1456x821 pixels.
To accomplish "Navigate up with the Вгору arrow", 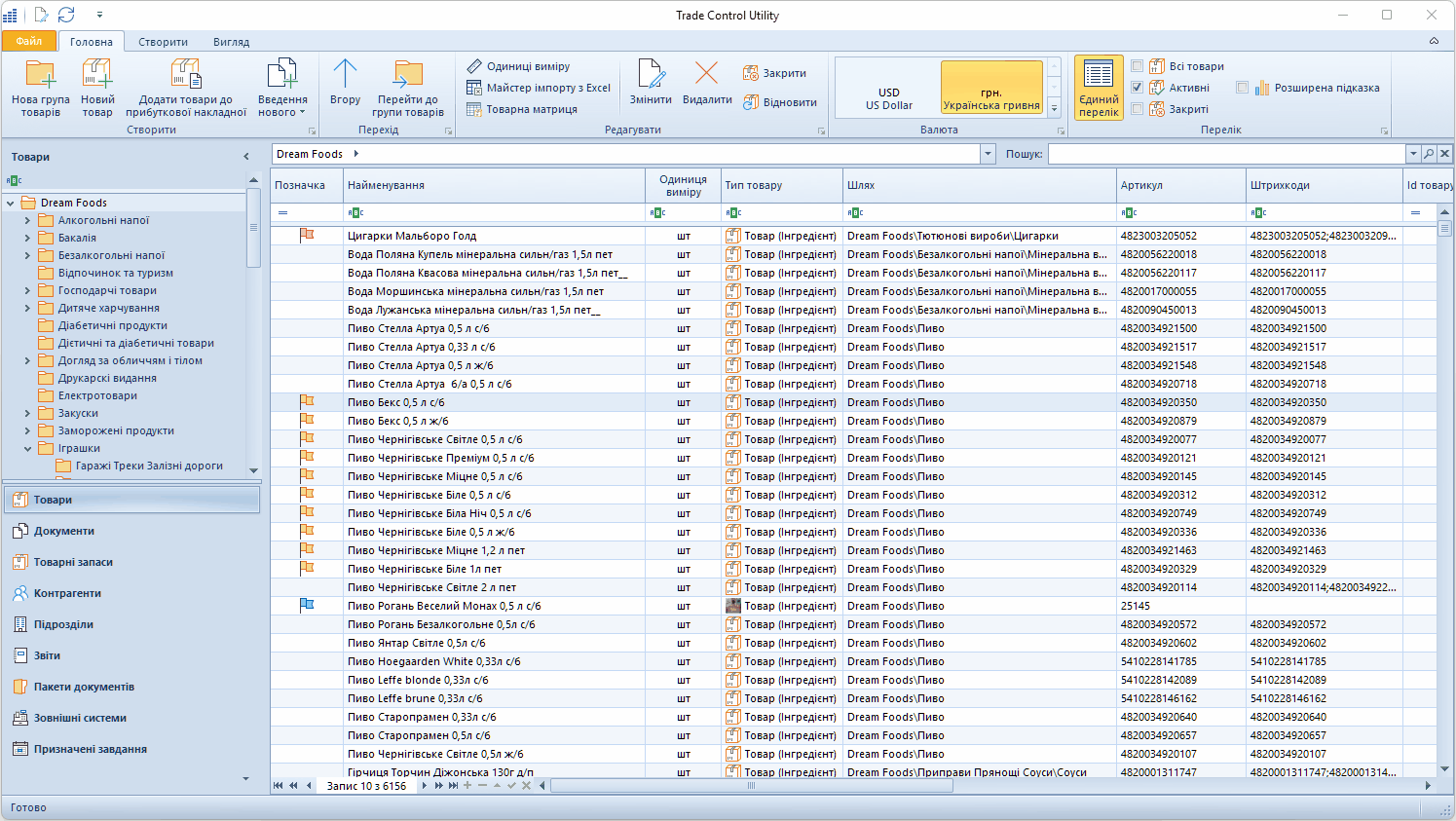I will click(346, 86).
